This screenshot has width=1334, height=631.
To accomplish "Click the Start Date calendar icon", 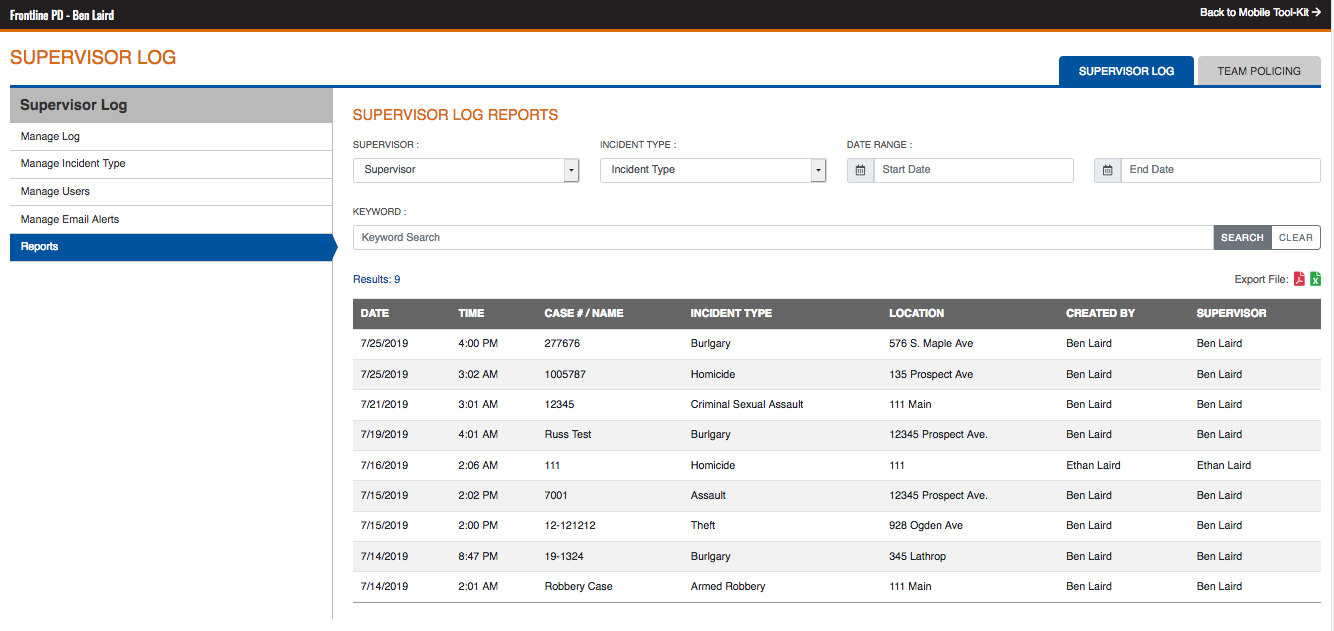I will point(860,170).
